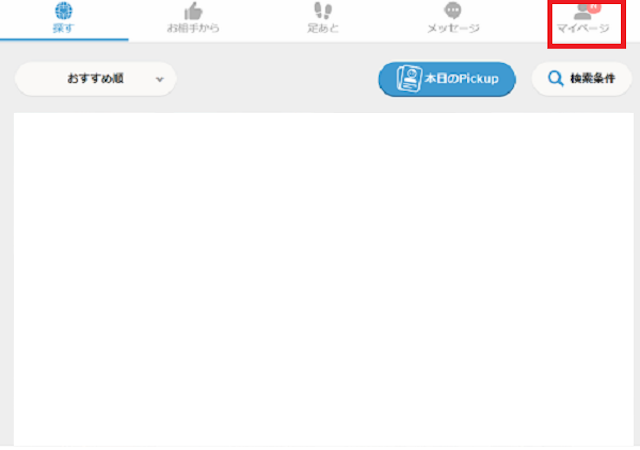640x450 pixels.
Task: Click the 本日のPickup button text
Action: [x=461, y=78]
